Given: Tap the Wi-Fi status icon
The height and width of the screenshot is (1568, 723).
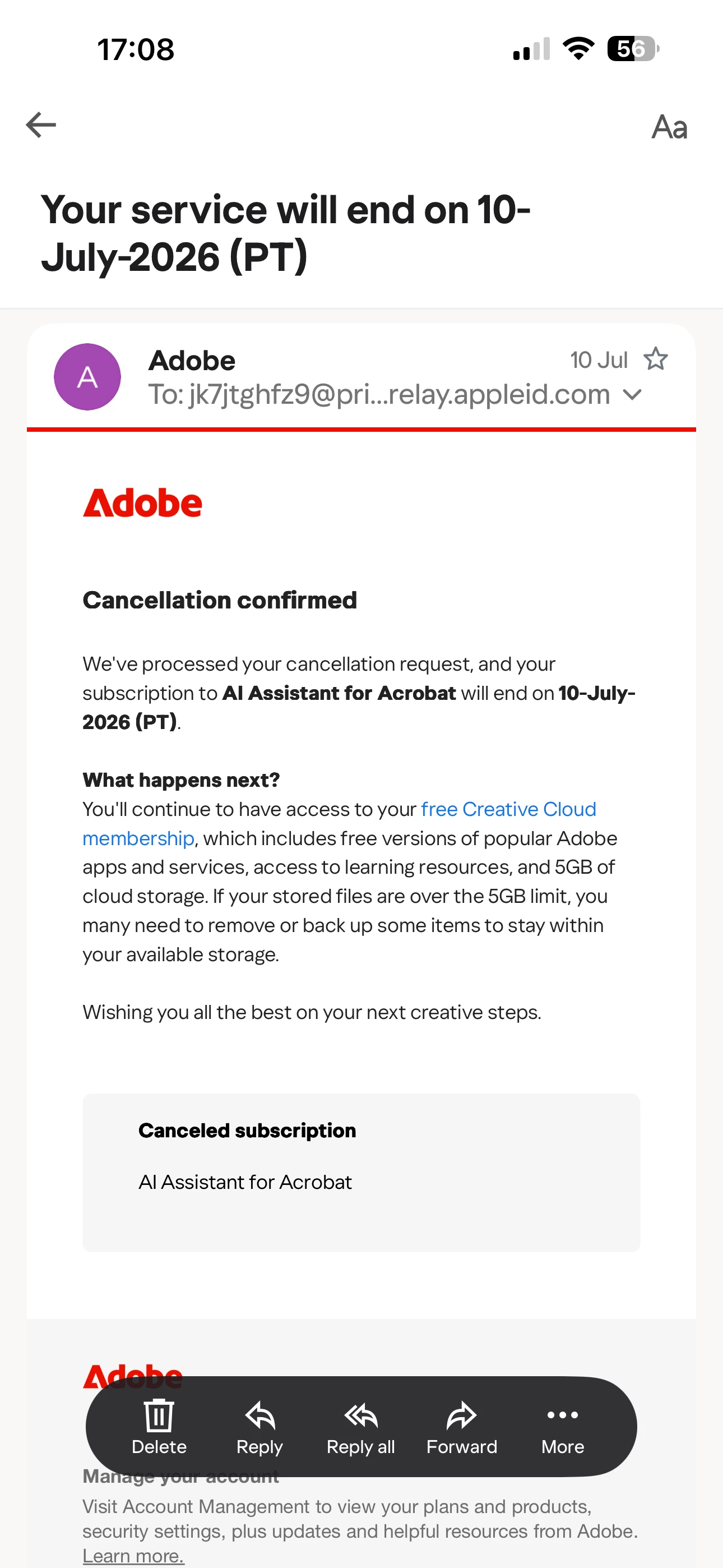Looking at the screenshot, I should [579, 48].
